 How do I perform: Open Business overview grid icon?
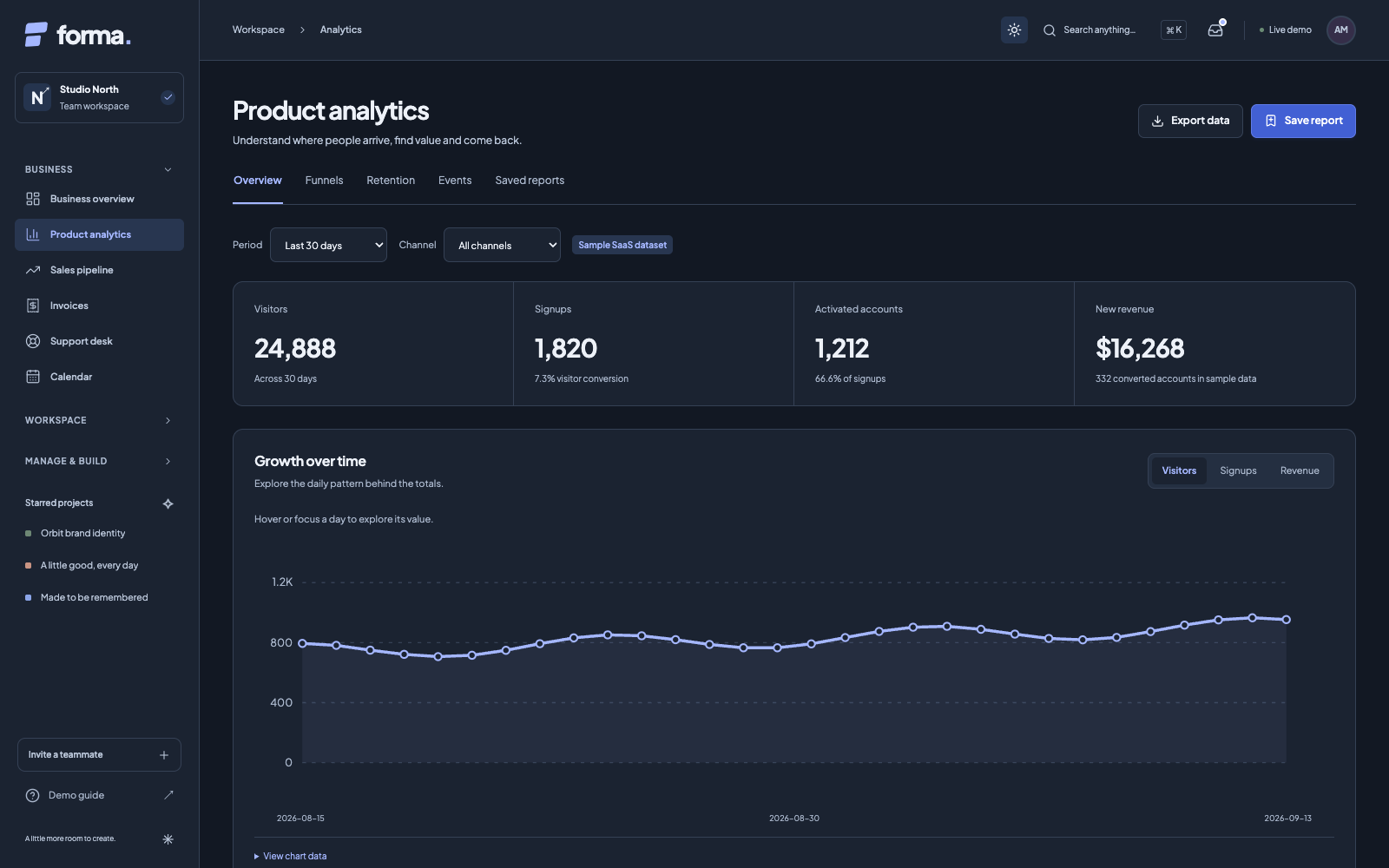pos(33,199)
